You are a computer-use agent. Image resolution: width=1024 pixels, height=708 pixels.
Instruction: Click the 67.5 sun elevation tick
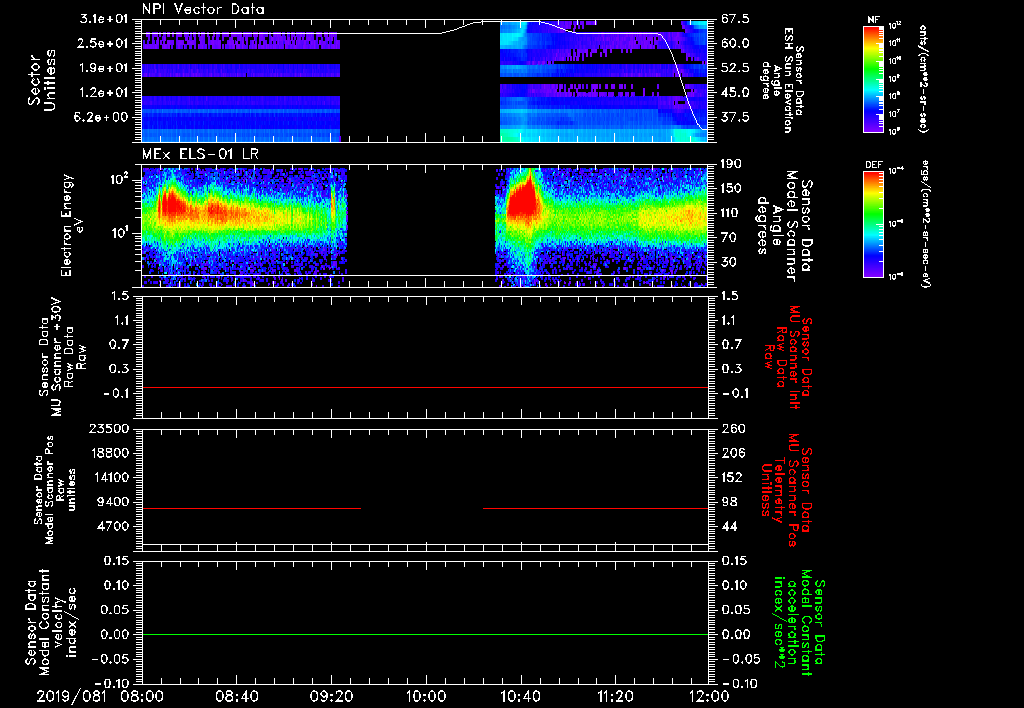click(x=735, y=19)
